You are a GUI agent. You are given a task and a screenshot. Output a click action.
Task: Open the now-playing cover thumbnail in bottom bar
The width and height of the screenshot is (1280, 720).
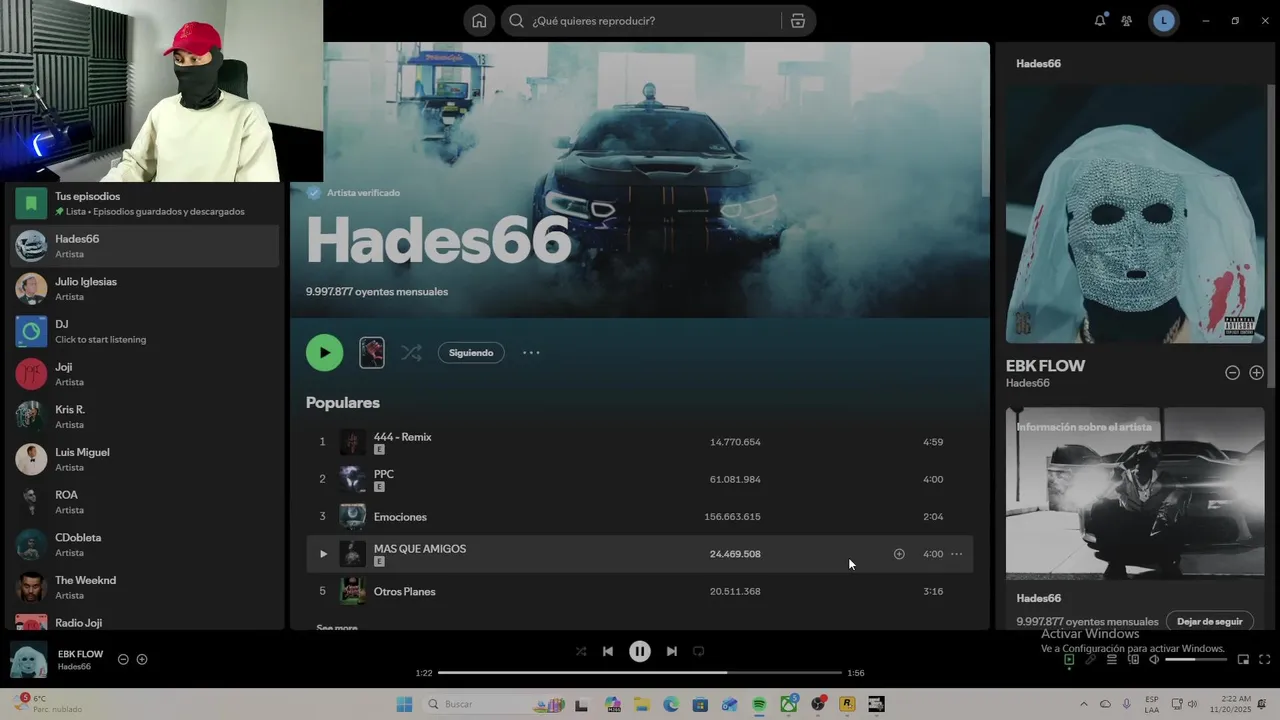click(28, 660)
